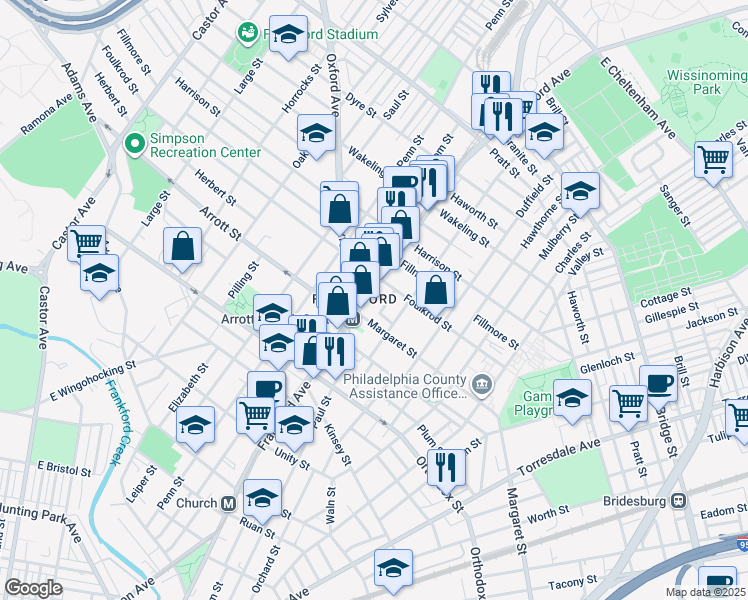The height and width of the screenshot is (600, 748).
Task: Select the school marker near Mulberry St
Action: (580, 192)
